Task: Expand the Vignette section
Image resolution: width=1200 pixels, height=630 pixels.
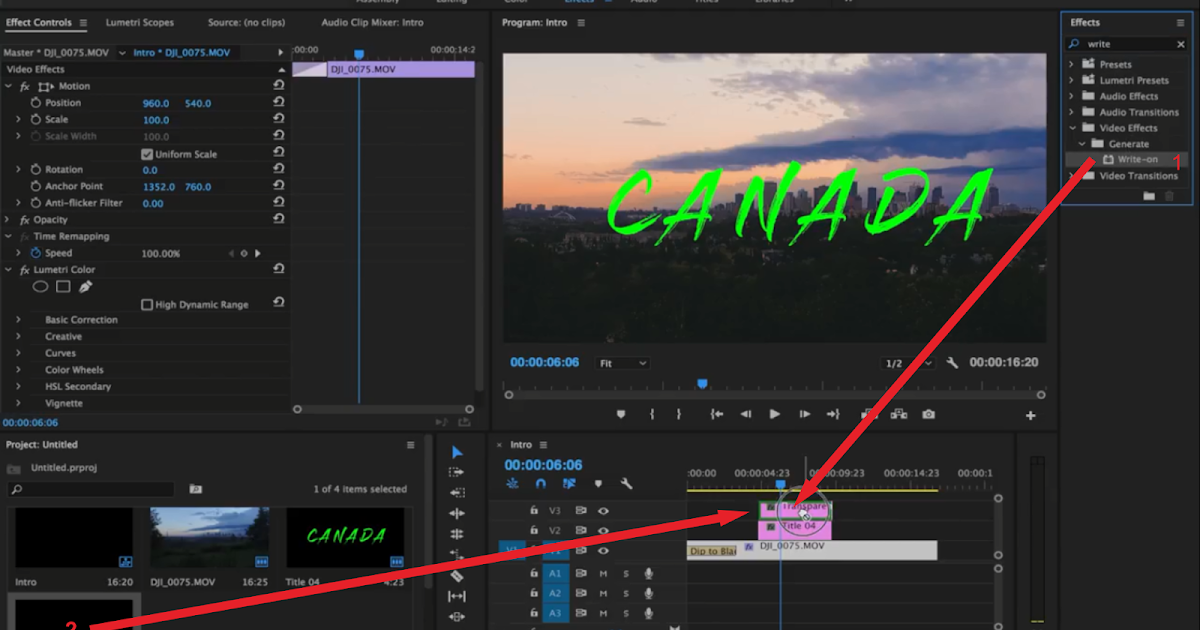Action: (x=18, y=403)
